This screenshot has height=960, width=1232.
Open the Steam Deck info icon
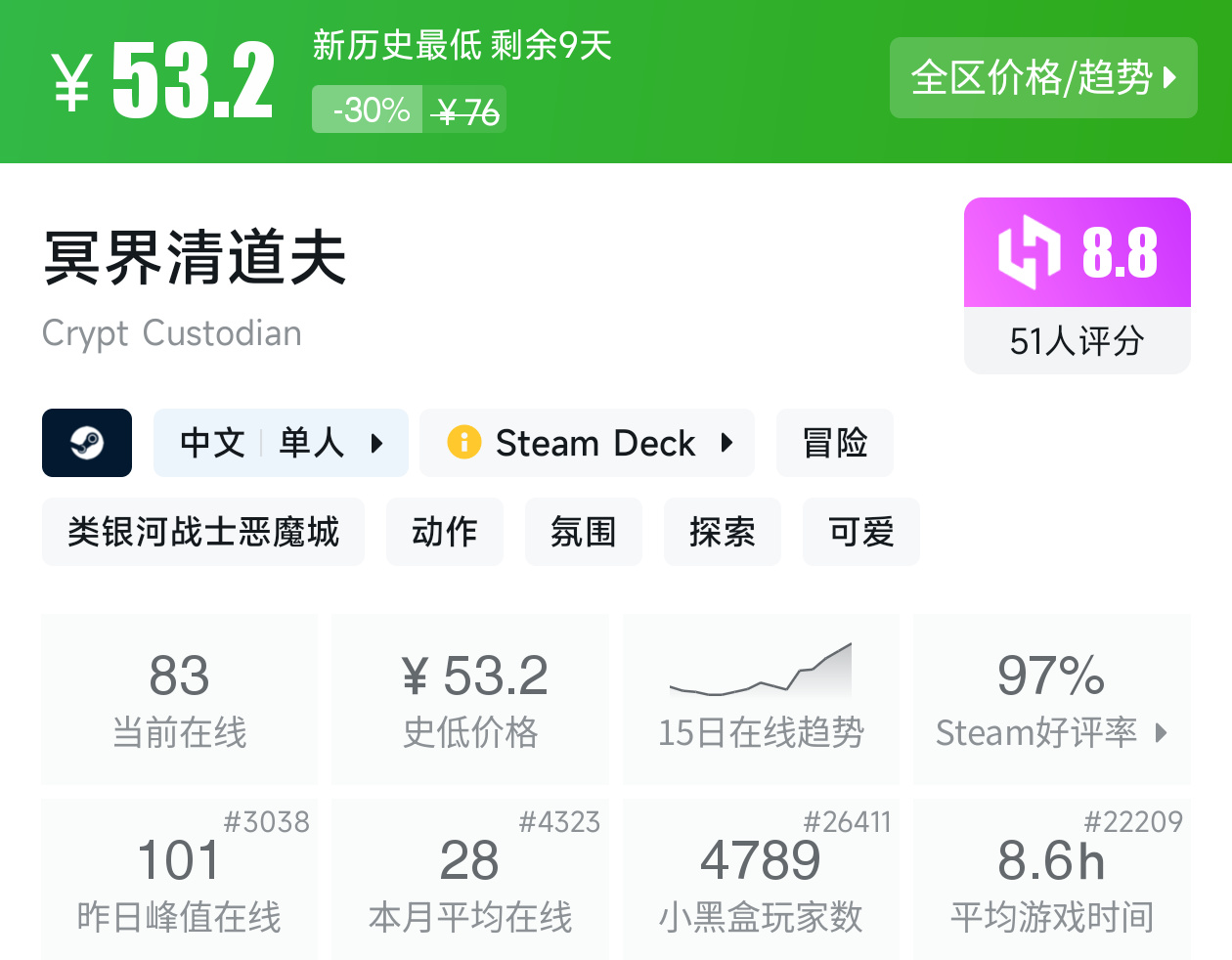coord(464,442)
